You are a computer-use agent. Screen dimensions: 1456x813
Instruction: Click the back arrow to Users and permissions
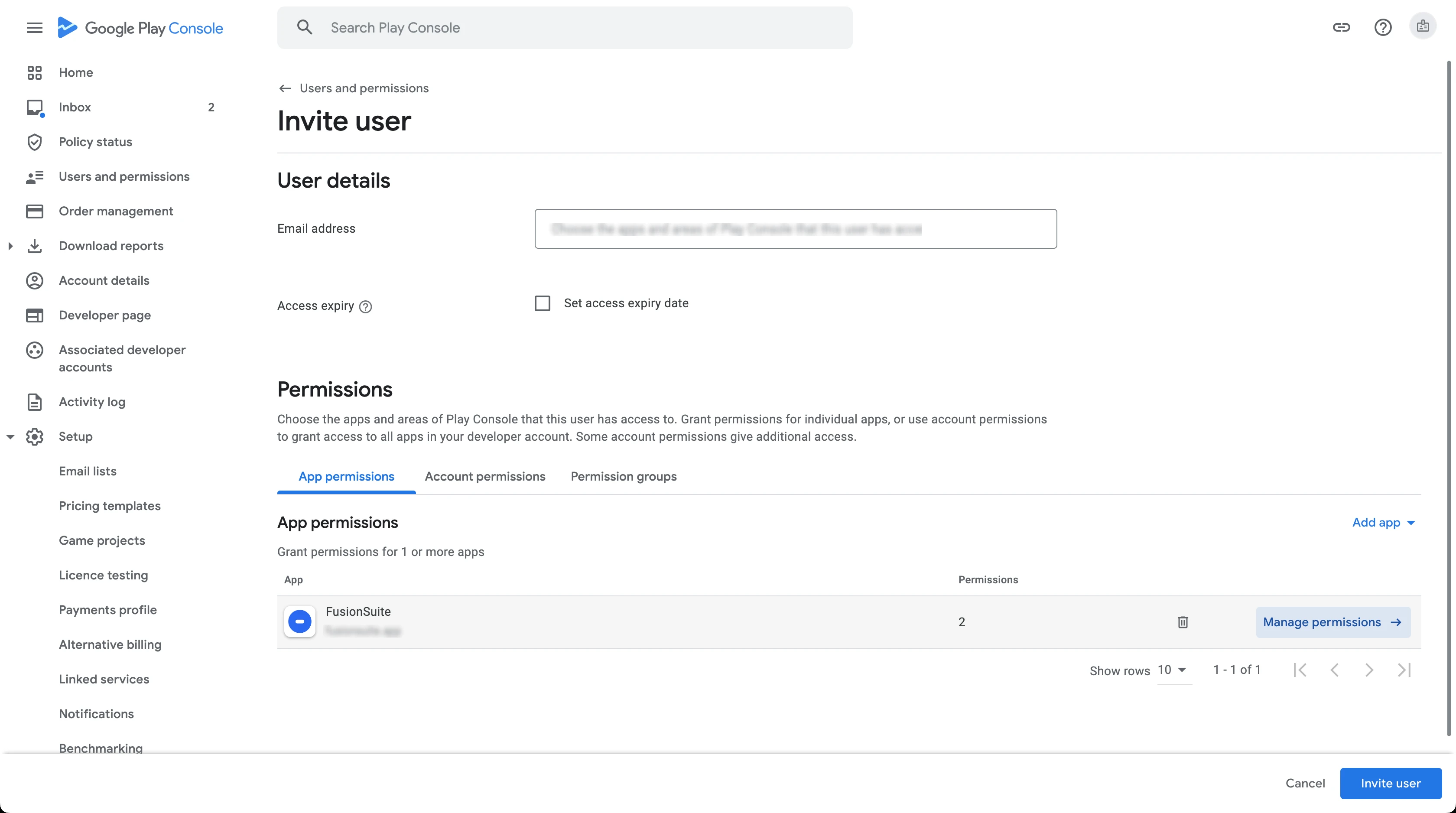pos(285,88)
